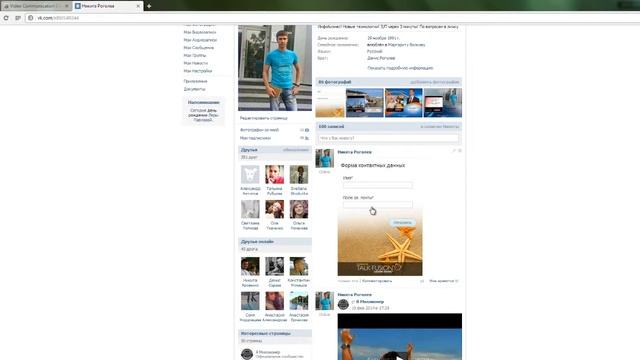Click Комментировать under first post
The image size is (640, 360).
(x=377, y=281)
